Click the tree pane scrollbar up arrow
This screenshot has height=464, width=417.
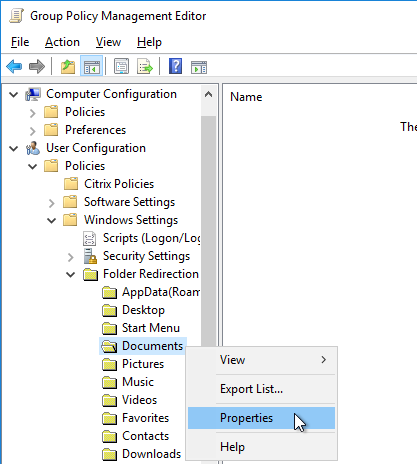[208, 94]
